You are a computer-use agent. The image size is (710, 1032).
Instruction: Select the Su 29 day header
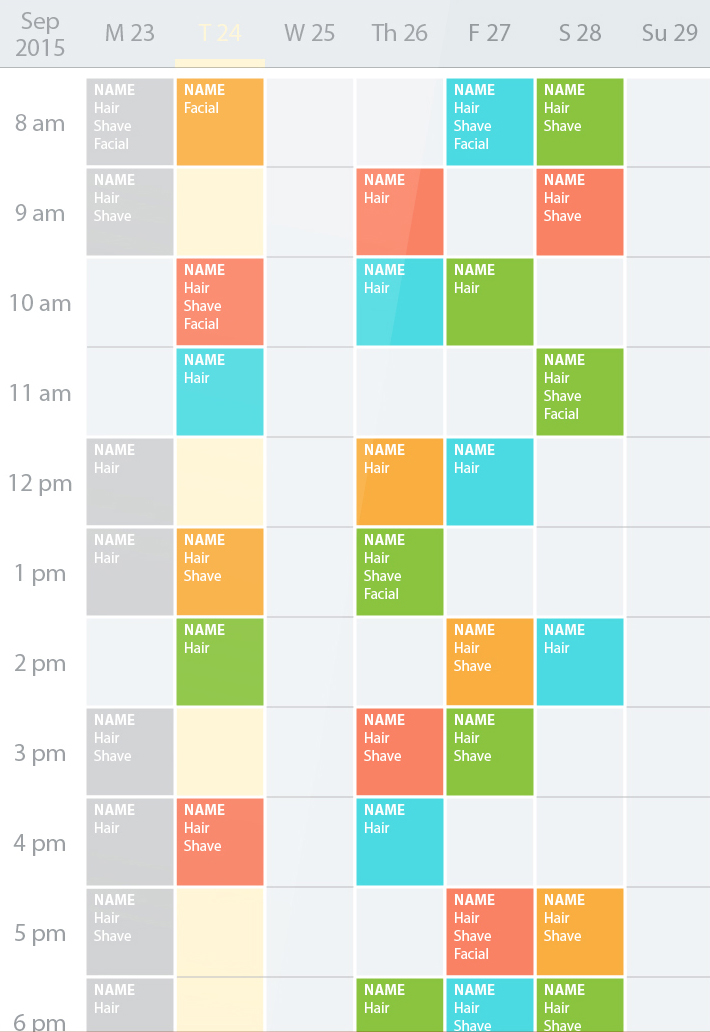pos(669,33)
